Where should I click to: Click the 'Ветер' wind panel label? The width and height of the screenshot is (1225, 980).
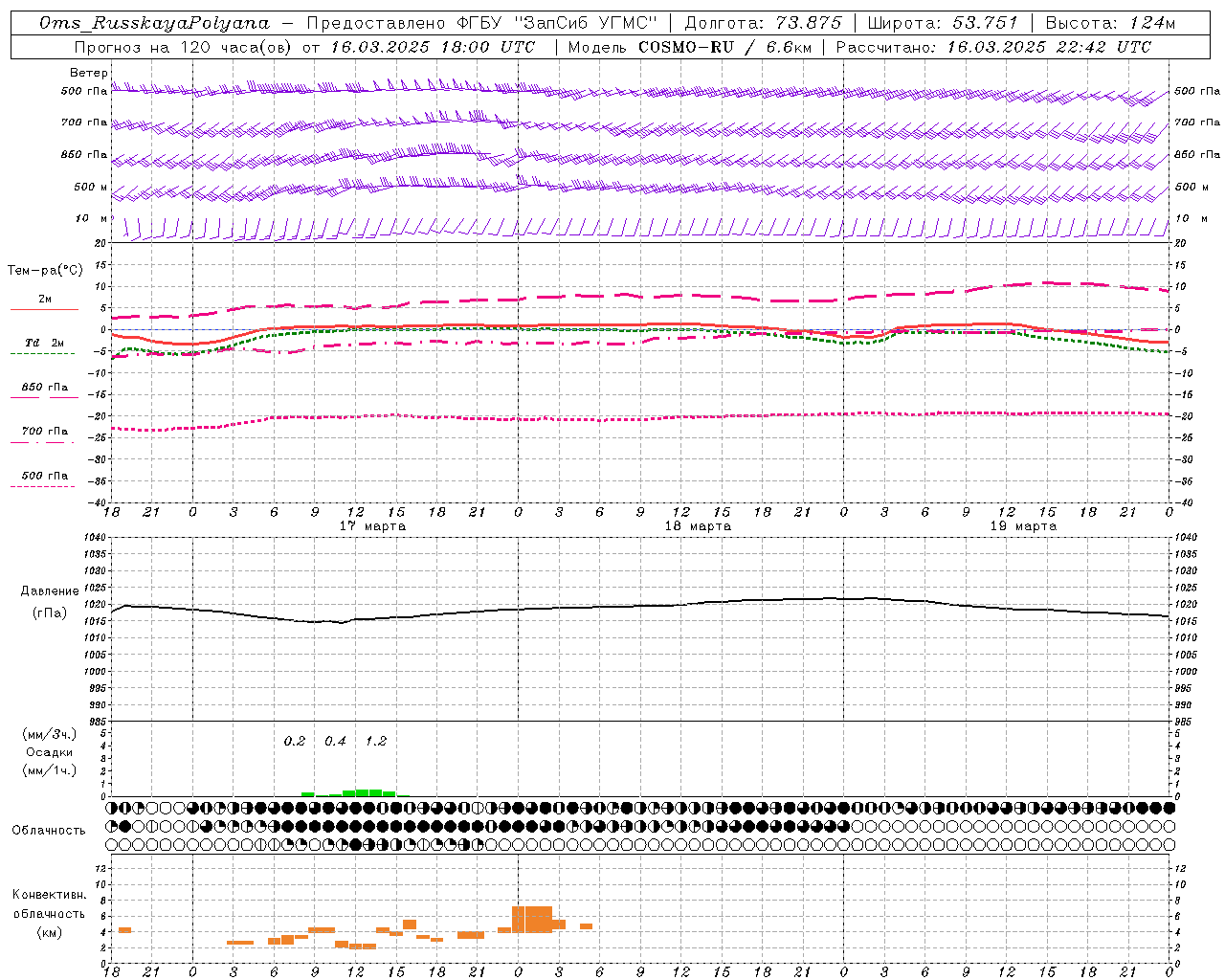click(89, 73)
